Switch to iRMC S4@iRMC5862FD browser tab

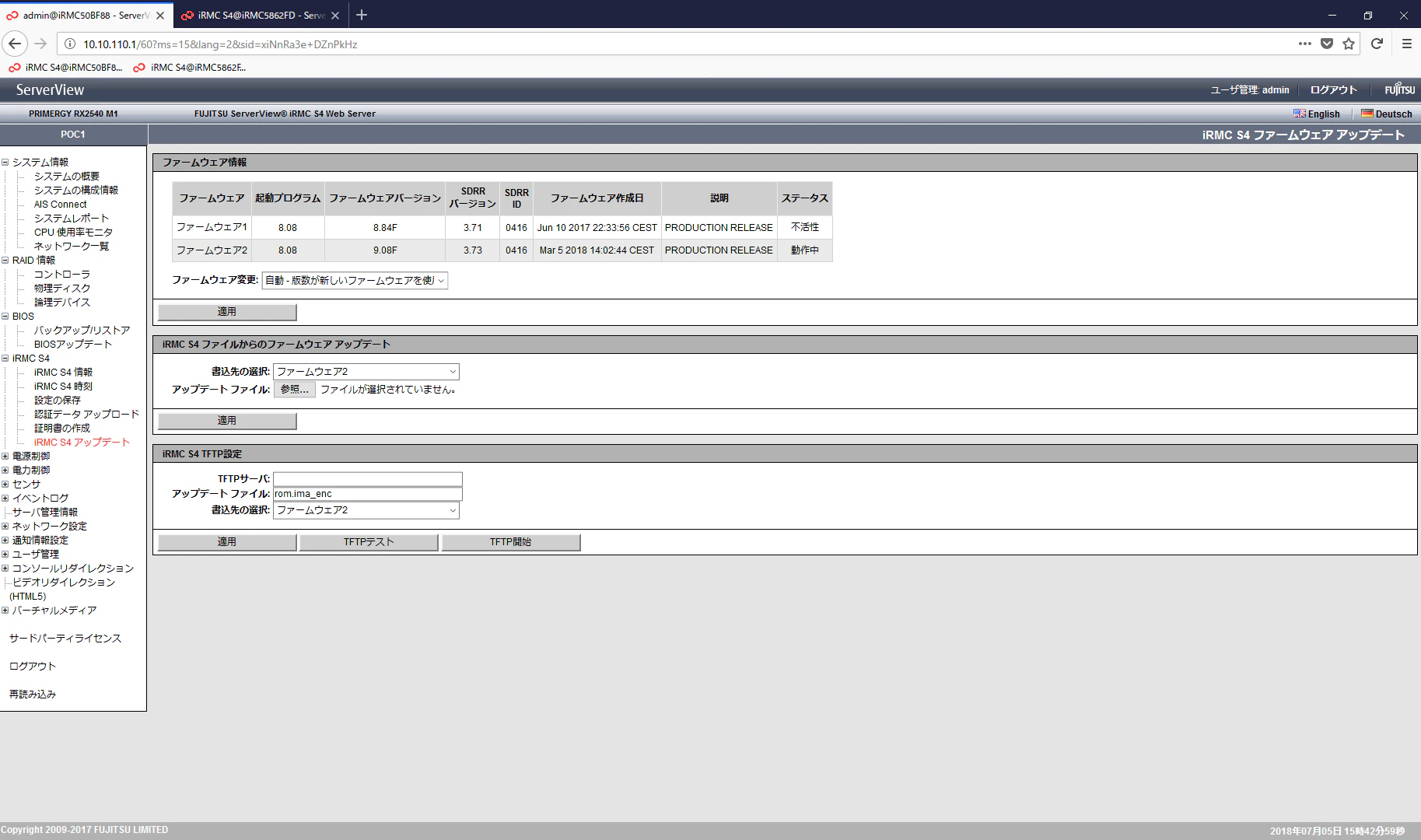261,15
